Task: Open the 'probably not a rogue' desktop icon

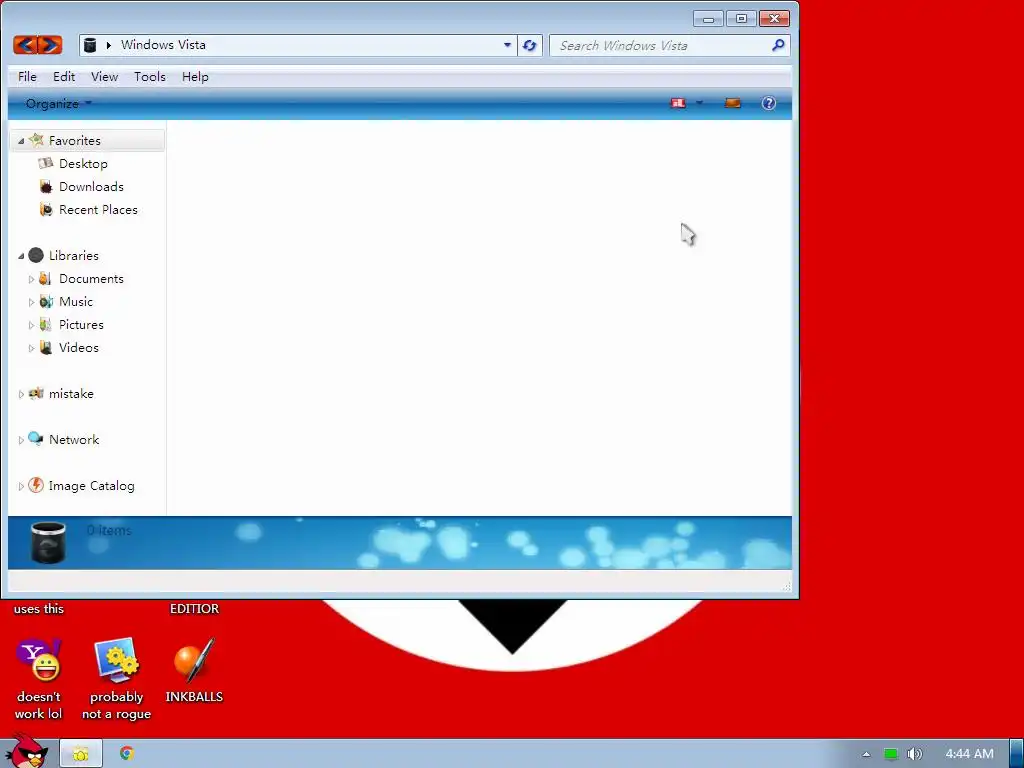Action: 117,661
